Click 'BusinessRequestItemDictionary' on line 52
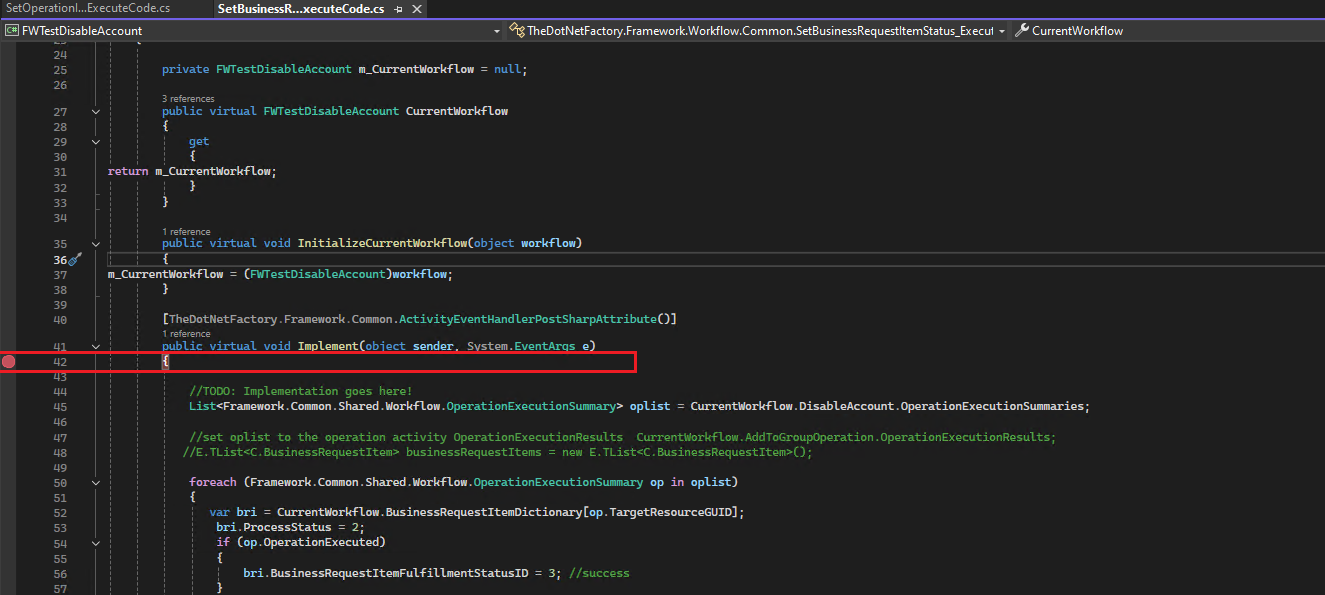This screenshot has width=1325, height=595. point(483,512)
